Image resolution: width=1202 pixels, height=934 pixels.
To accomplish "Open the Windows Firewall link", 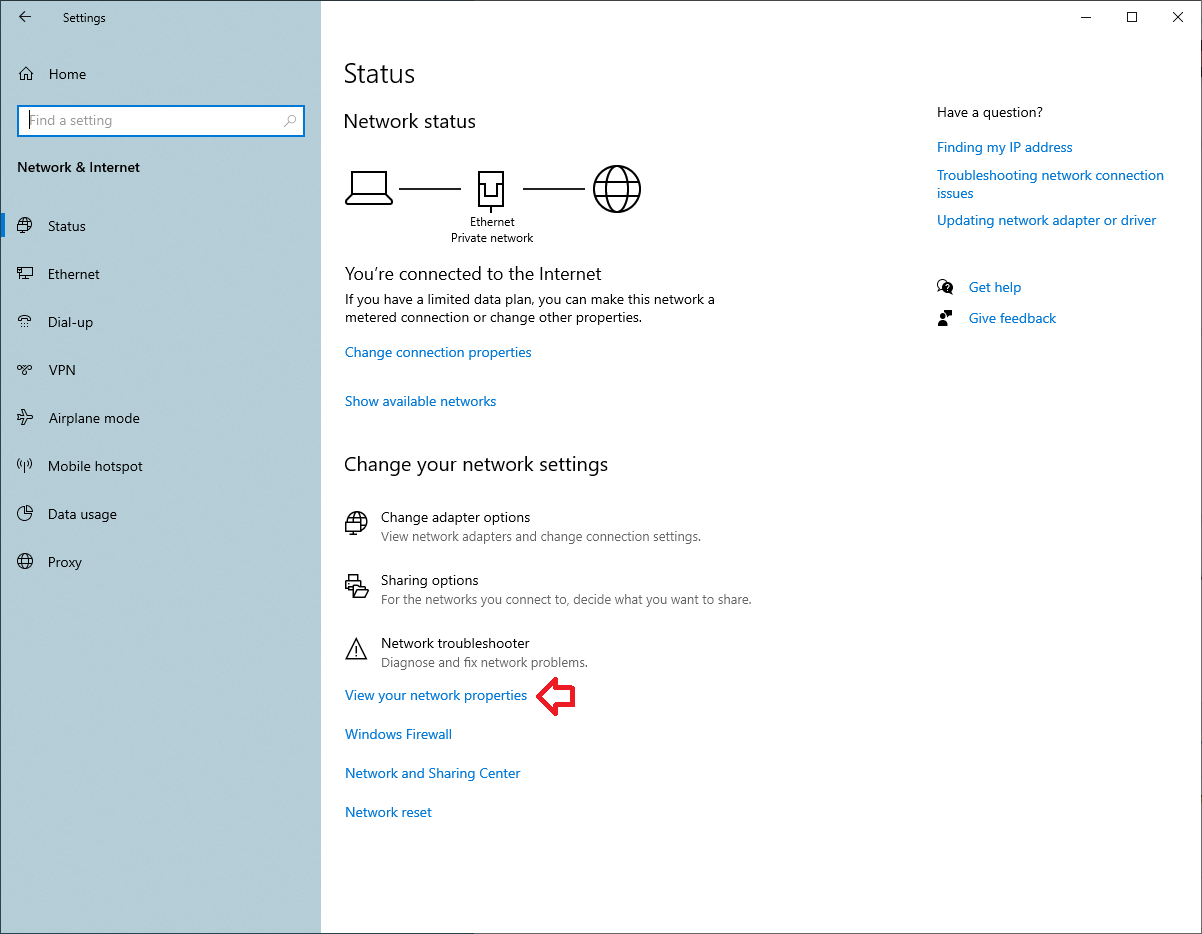I will tap(398, 734).
